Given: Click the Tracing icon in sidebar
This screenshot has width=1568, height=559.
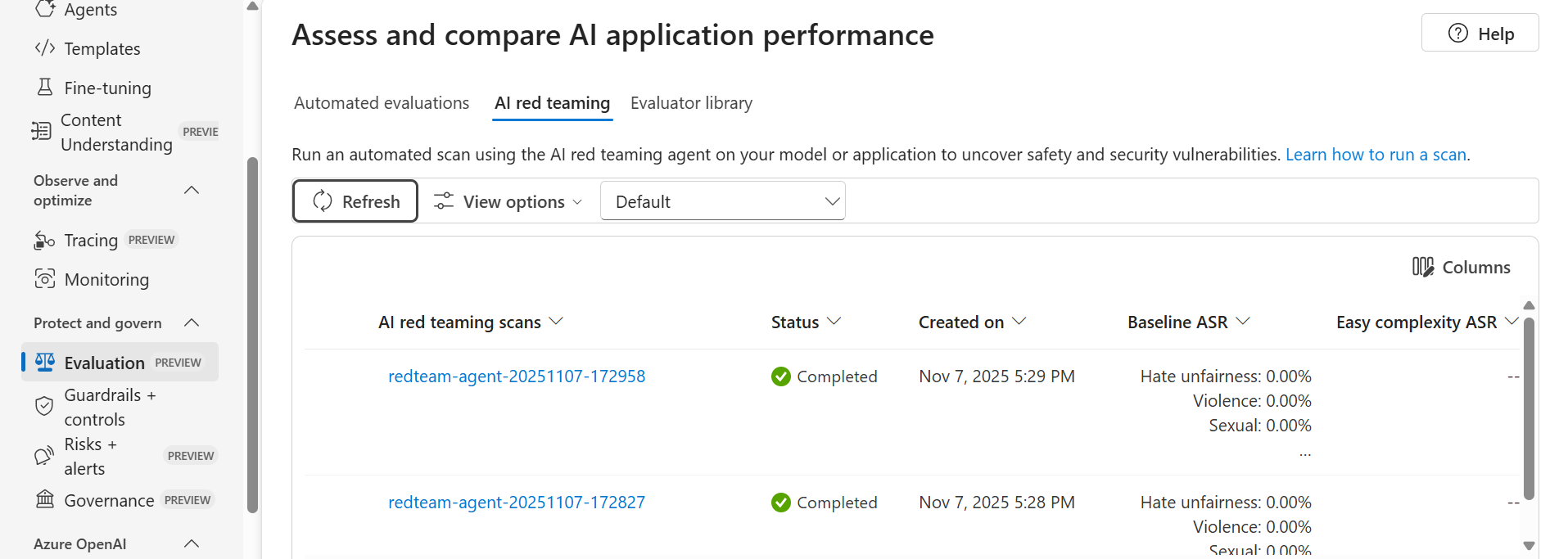Looking at the screenshot, I should point(44,241).
